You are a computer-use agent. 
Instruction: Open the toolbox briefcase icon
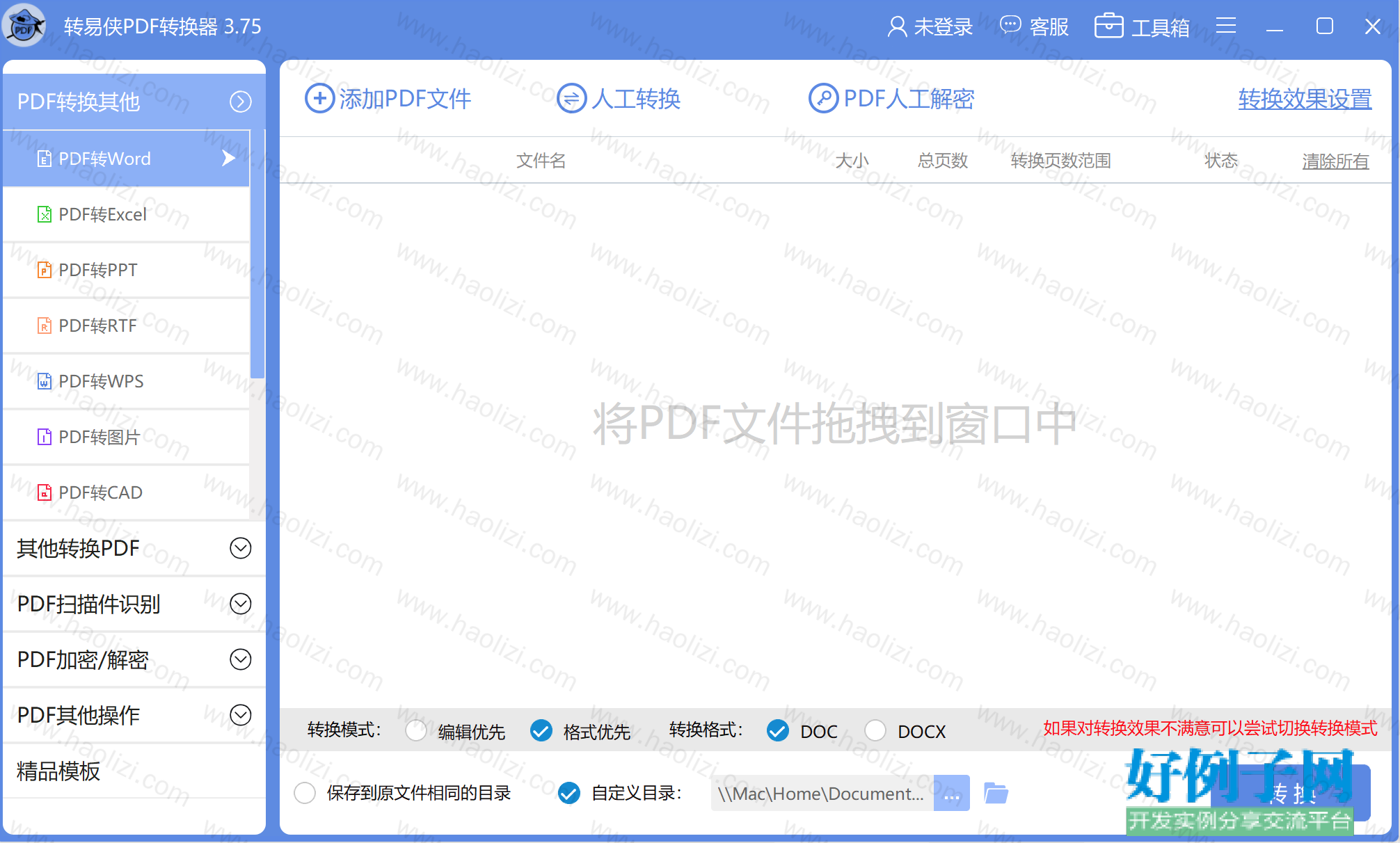point(1108,26)
